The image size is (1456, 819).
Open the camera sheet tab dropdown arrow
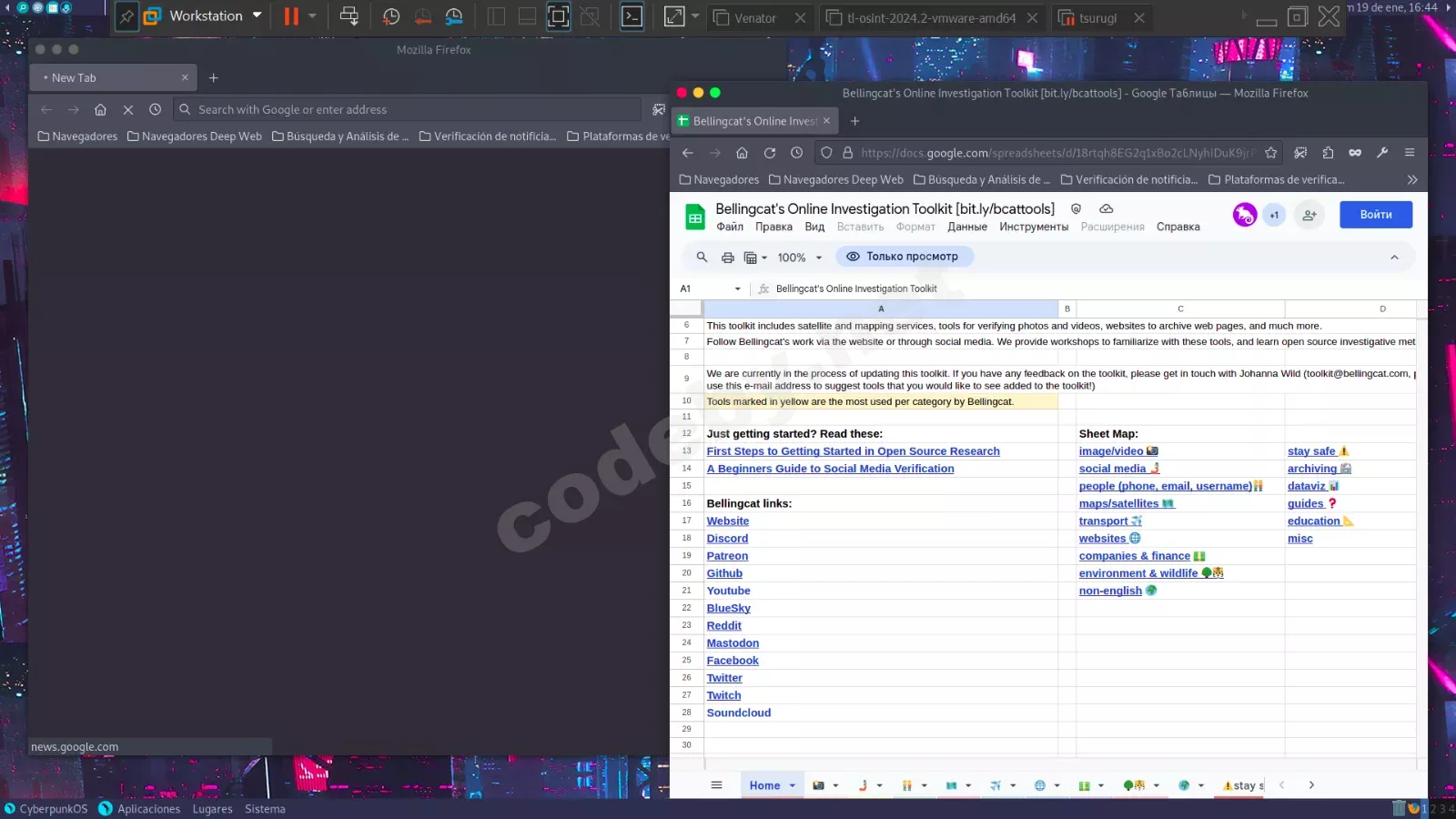[835, 785]
